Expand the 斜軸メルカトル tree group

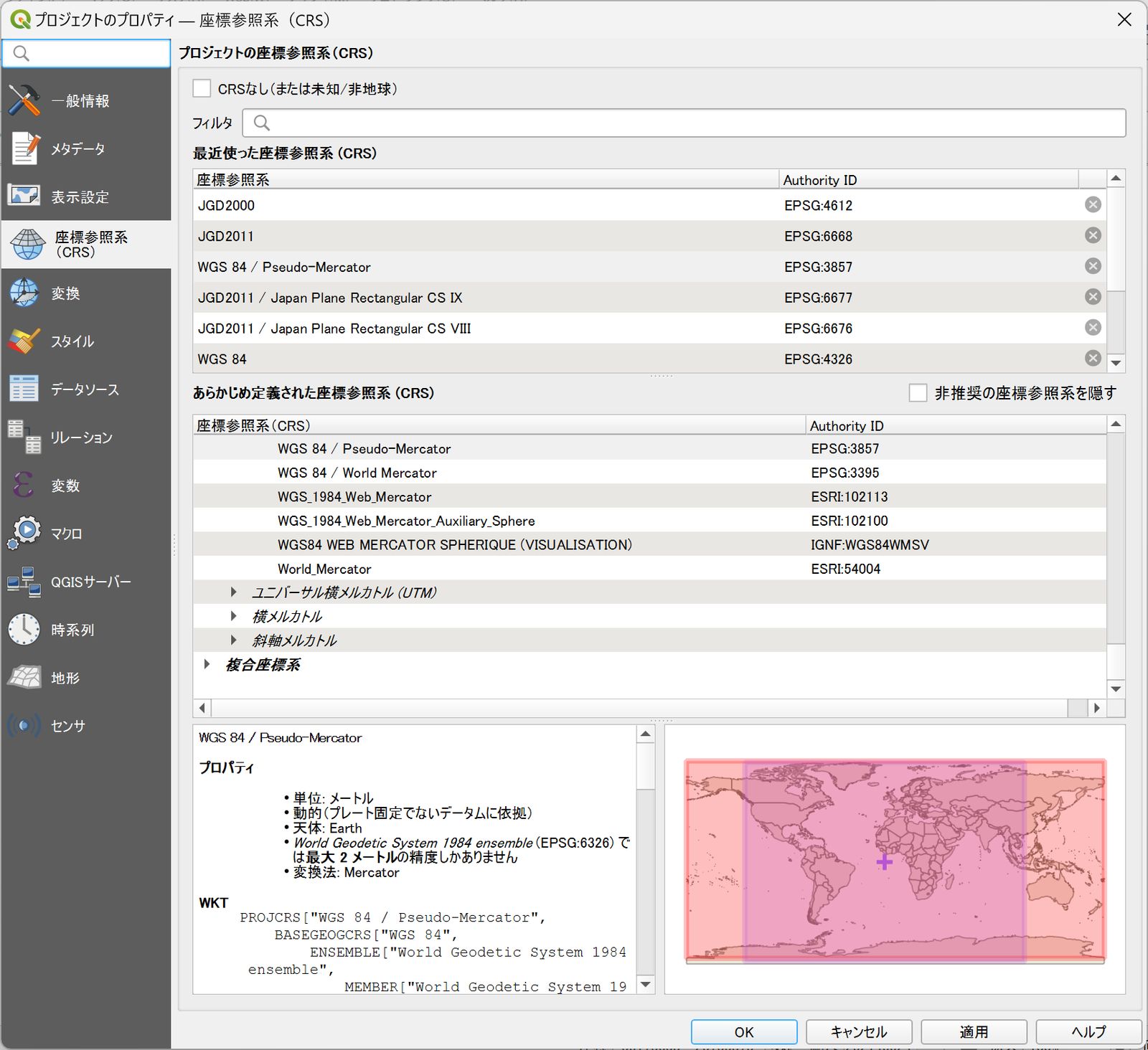coord(233,640)
